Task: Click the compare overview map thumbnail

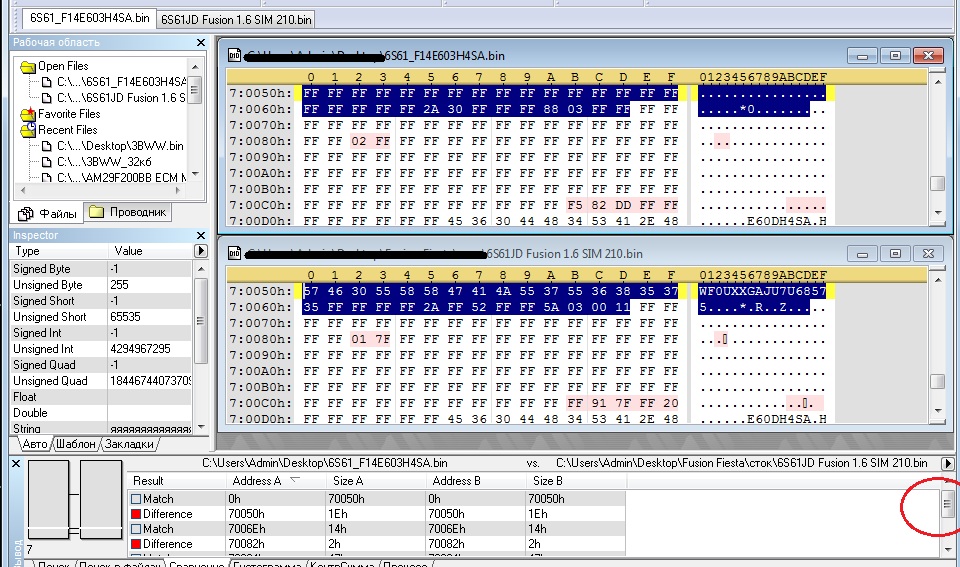Action: 75,500
